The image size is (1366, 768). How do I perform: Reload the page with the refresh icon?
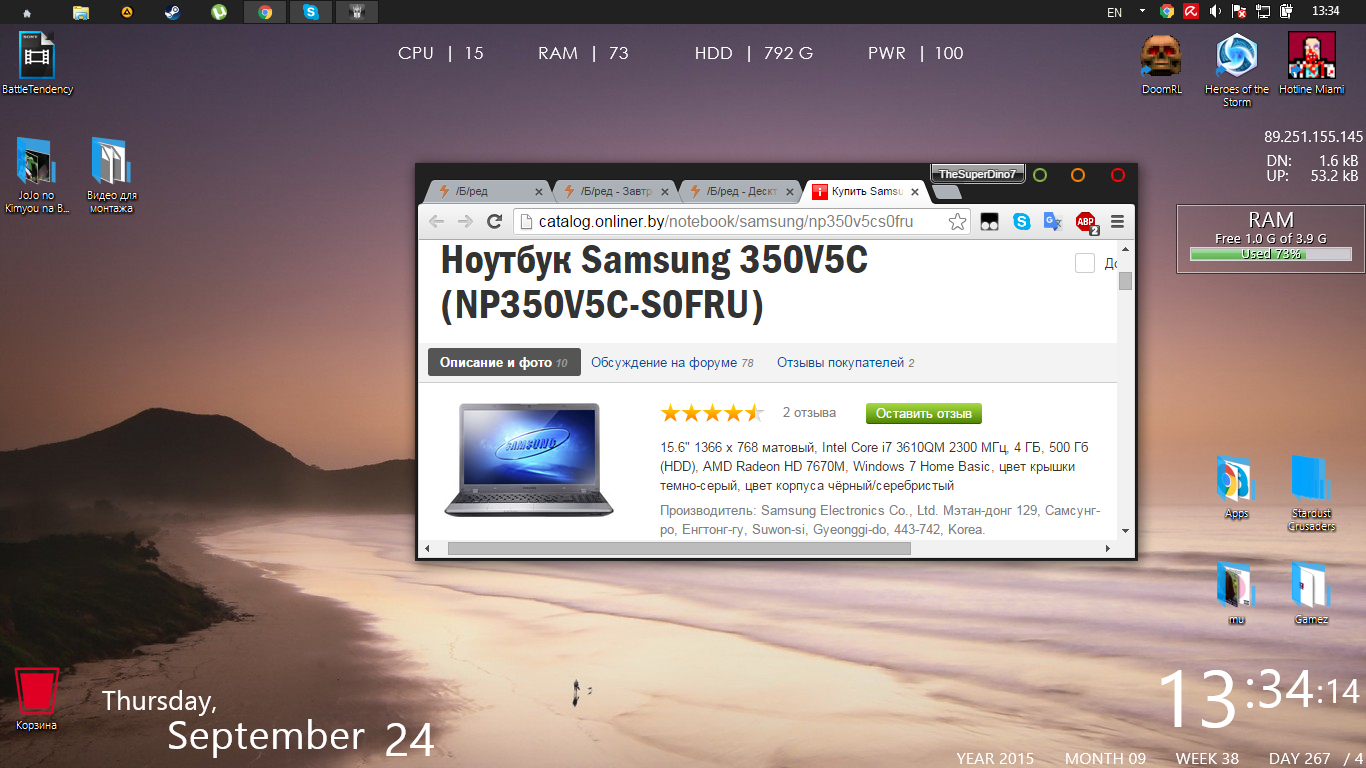point(494,222)
